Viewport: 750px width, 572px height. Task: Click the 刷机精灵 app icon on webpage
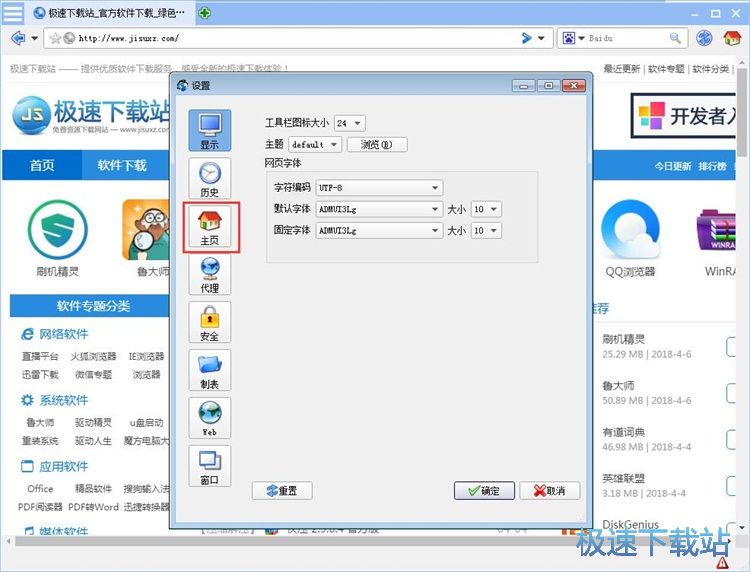58,230
